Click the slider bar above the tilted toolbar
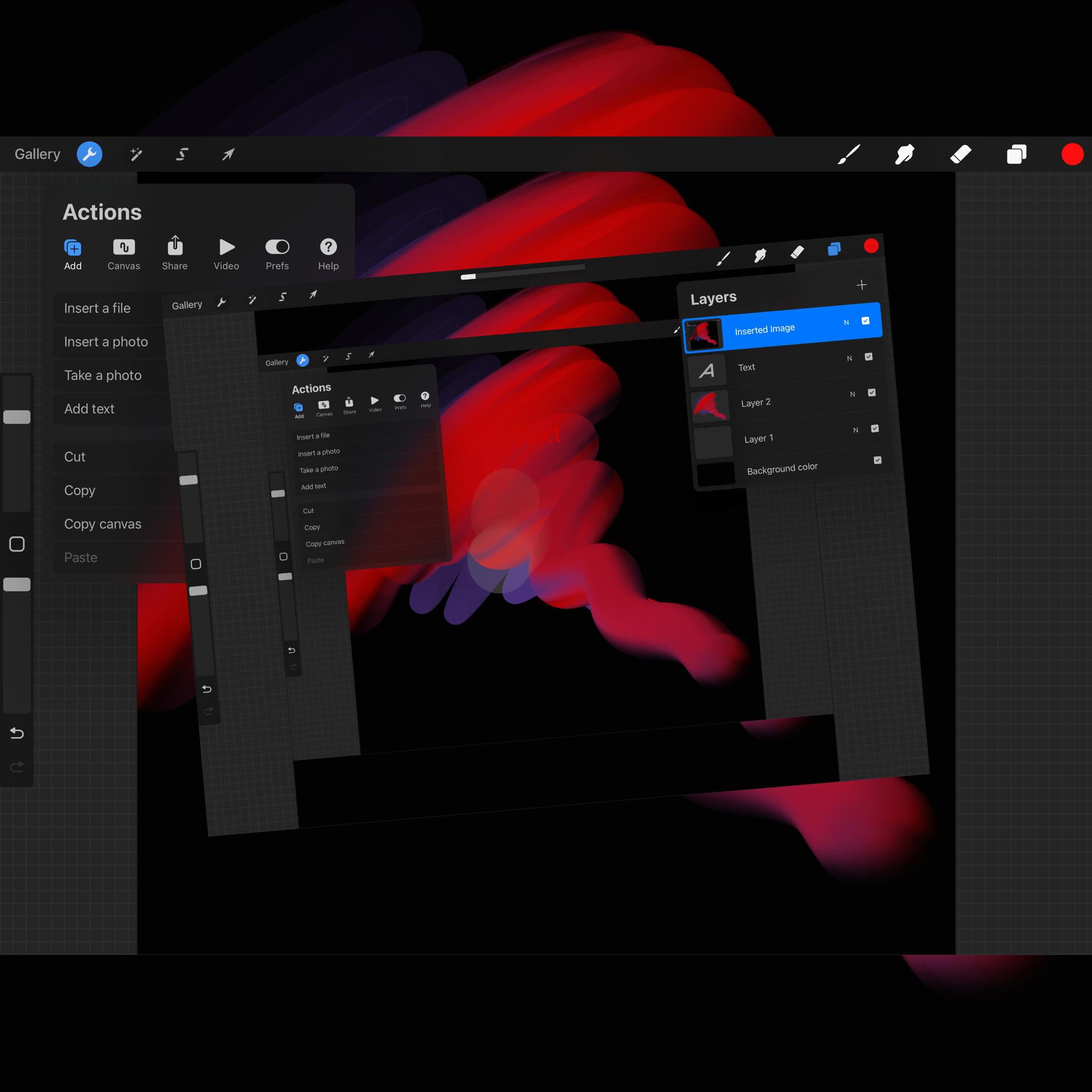This screenshot has height=1092, width=1092. (523, 272)
